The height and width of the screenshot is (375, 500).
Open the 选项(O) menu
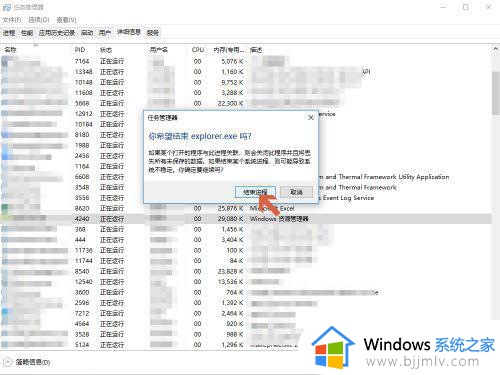tap(39, 20)
